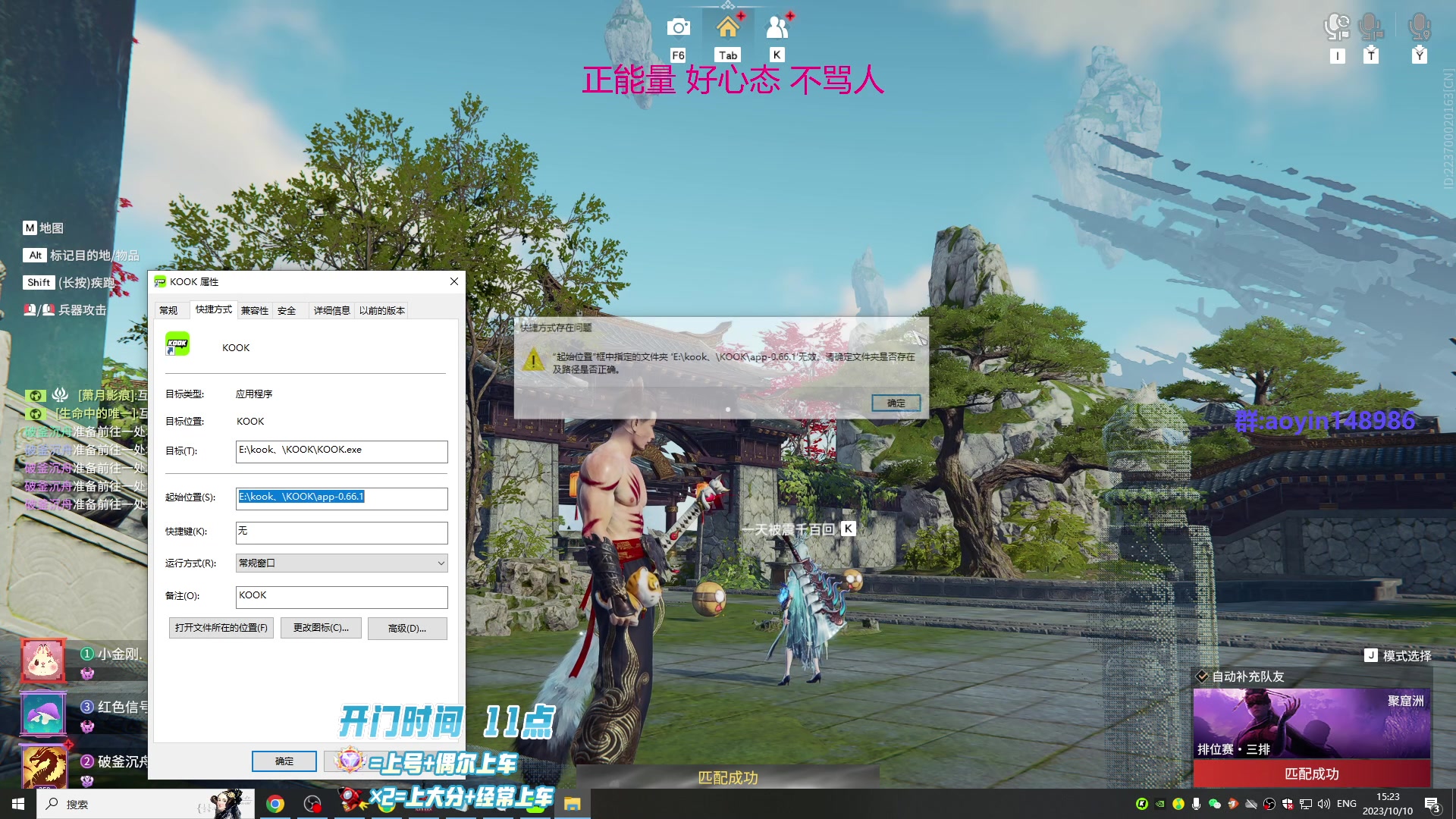The width and height of the screenshot is (1456, 819).
Task: Open File Explorer from the taskbar
Action: click(x=572, y=804)
